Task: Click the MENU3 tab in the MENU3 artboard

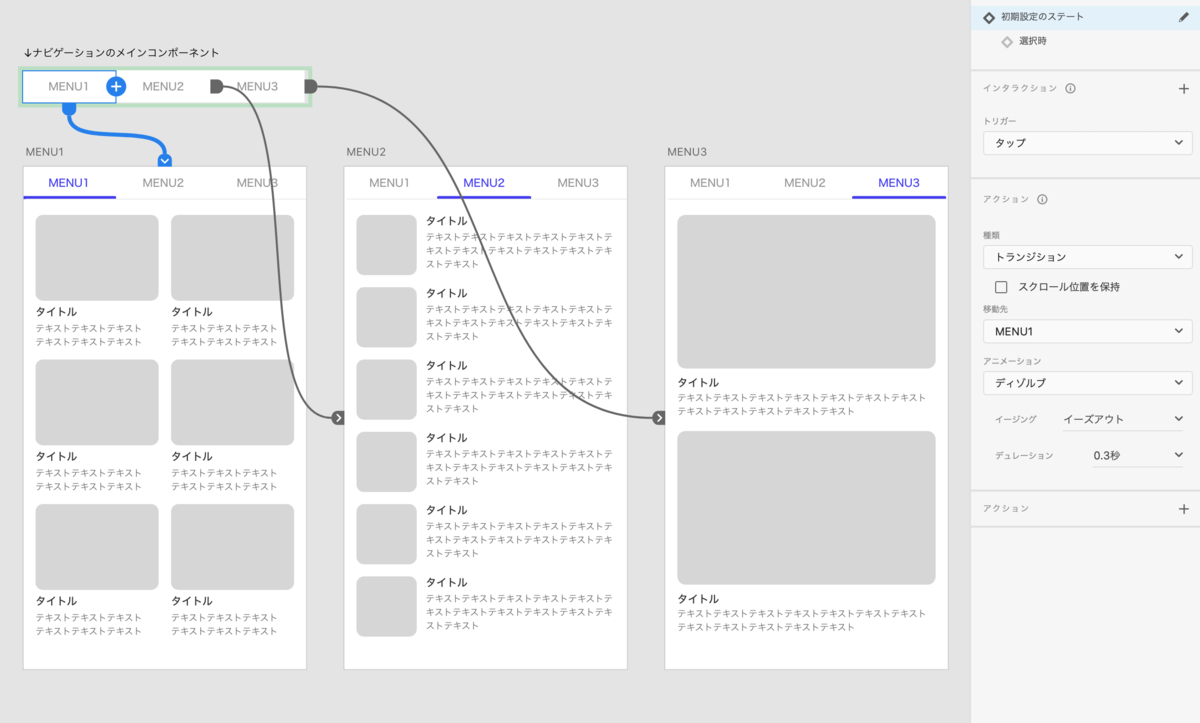Action: click(899, 183)
